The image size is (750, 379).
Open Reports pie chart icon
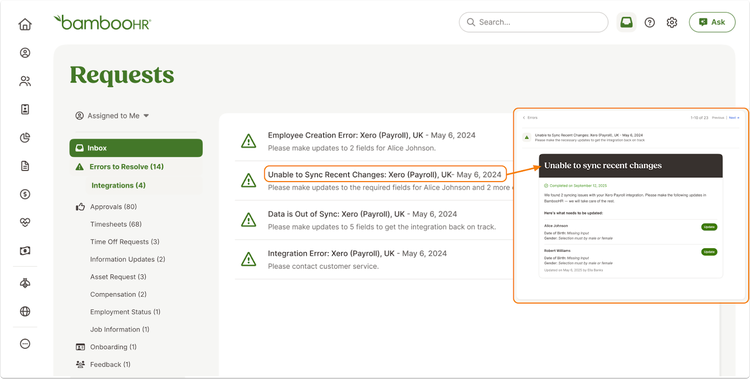[25, 138]
